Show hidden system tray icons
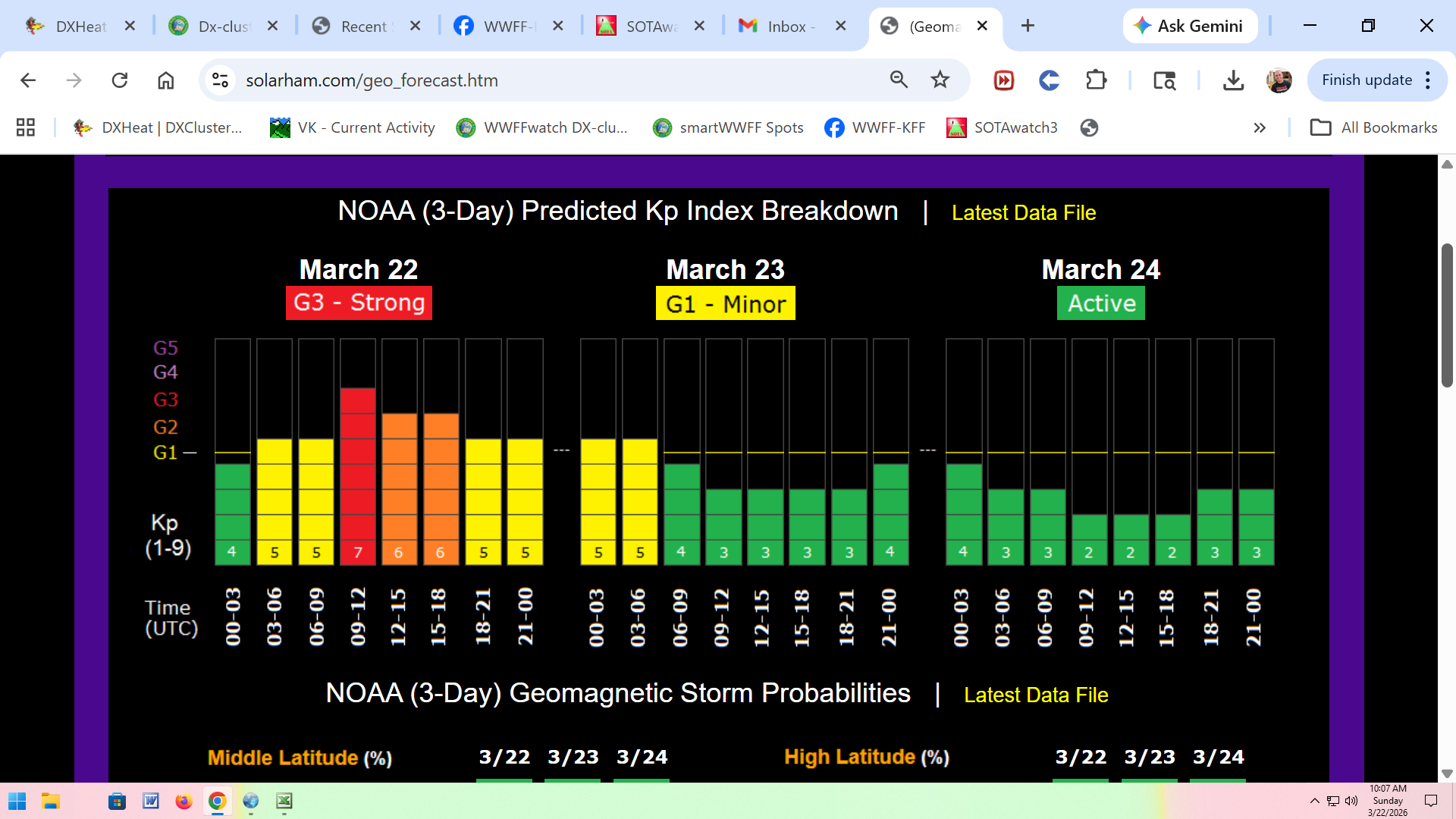The height and width of the screenshot is (819, 1456). [x=1314, y=801]
